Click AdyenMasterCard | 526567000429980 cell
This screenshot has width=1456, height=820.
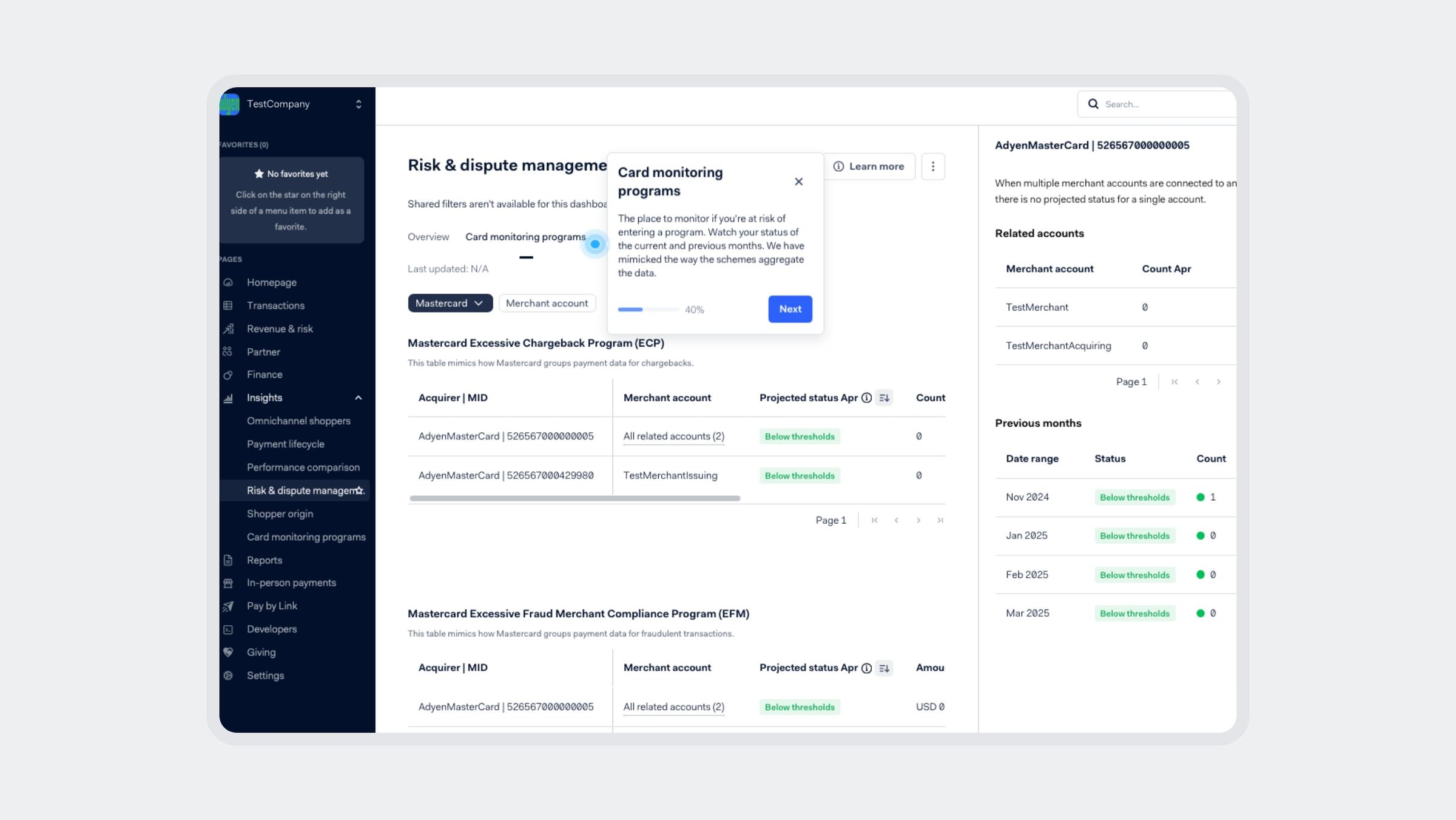coord(506,475)
